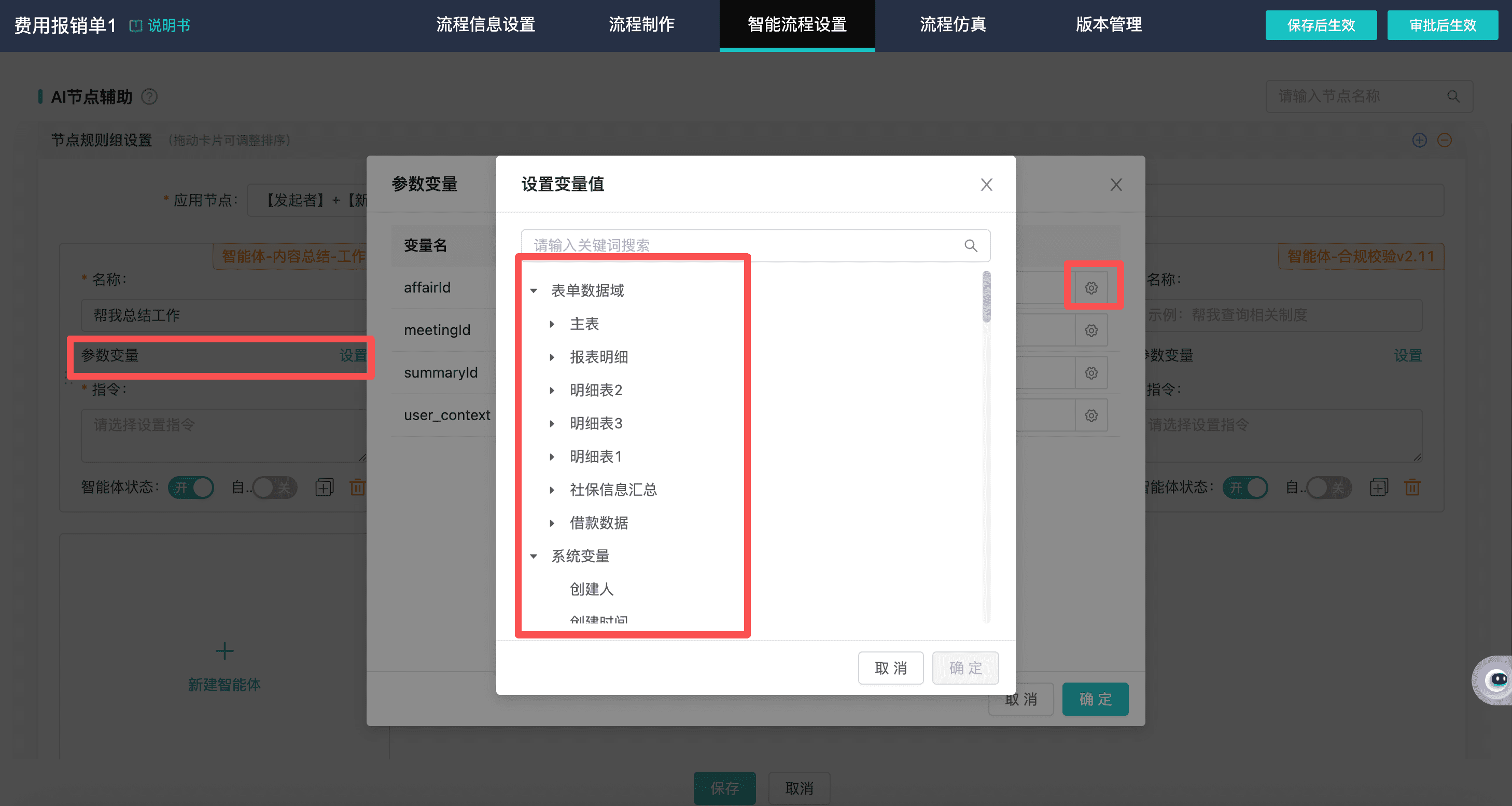Expand the 明细表1 tree node

click(x=552, y=457)
